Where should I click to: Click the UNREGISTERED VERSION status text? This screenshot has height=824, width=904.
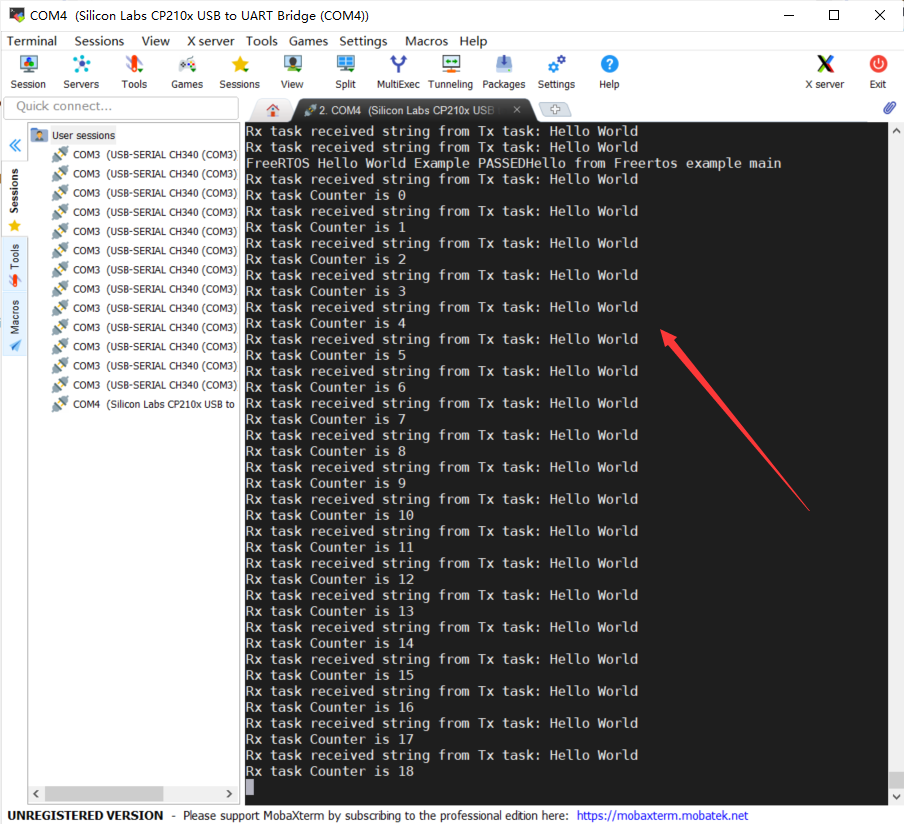[85, 815]
